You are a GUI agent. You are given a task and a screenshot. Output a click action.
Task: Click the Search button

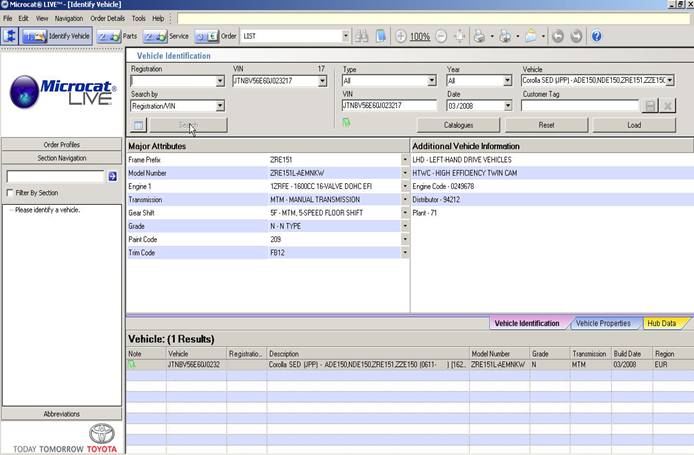pyautogui.click(x=189, y=125)
